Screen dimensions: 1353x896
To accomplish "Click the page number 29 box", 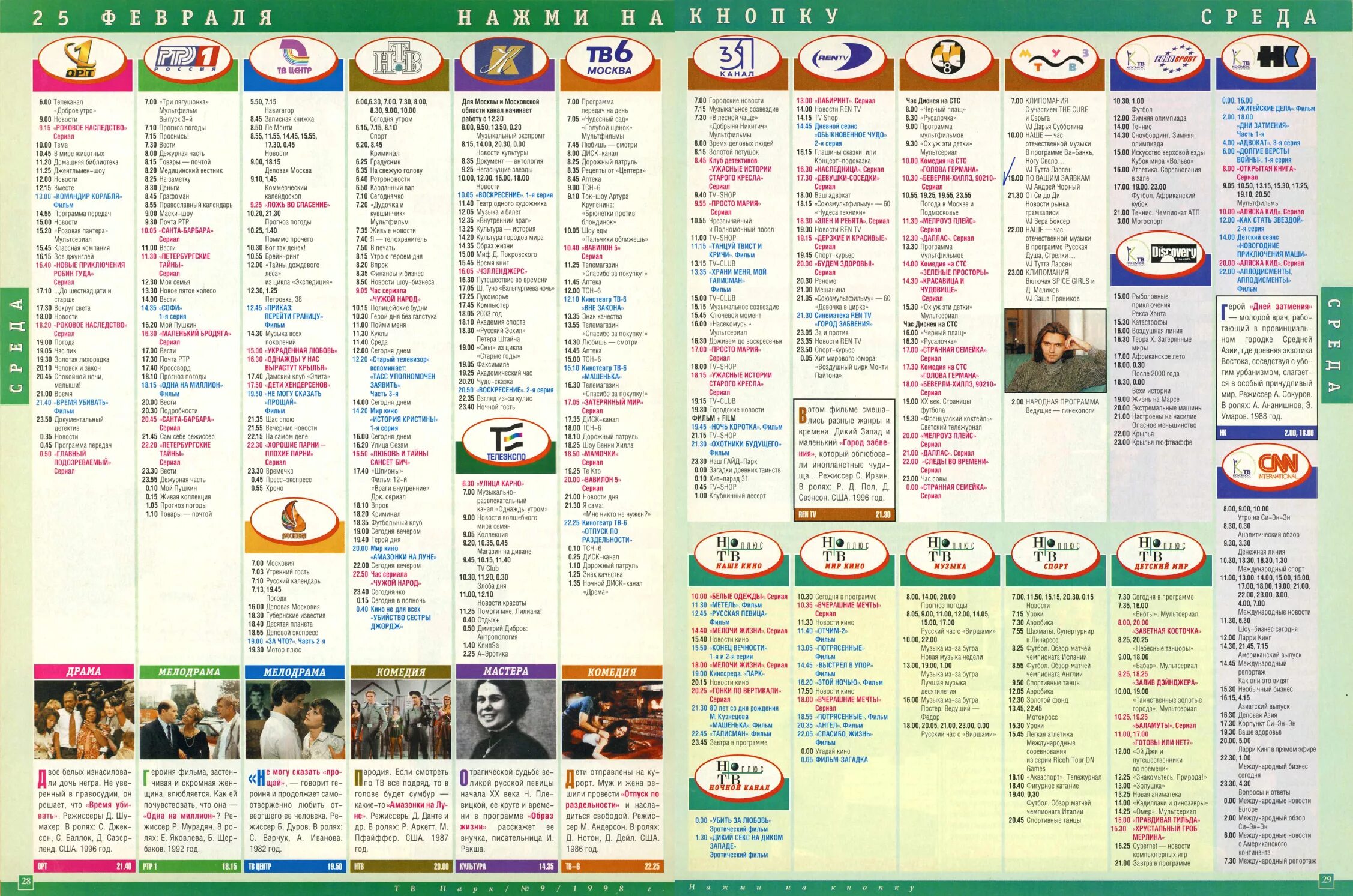I will pyautogui.click(x=1327, y=879).
